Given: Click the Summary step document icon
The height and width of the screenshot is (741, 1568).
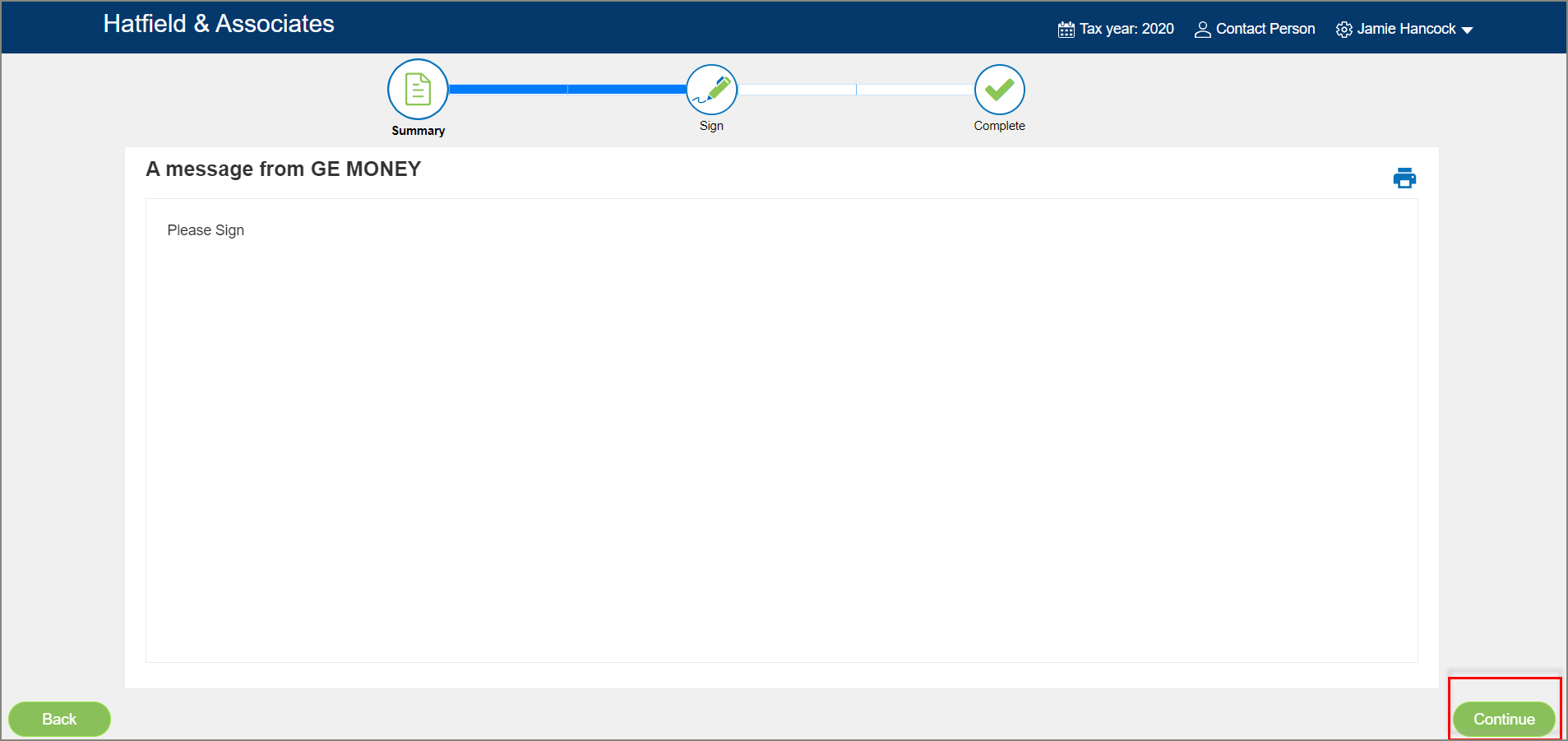Looking at the screenshot, I should (x=418, y=89).
